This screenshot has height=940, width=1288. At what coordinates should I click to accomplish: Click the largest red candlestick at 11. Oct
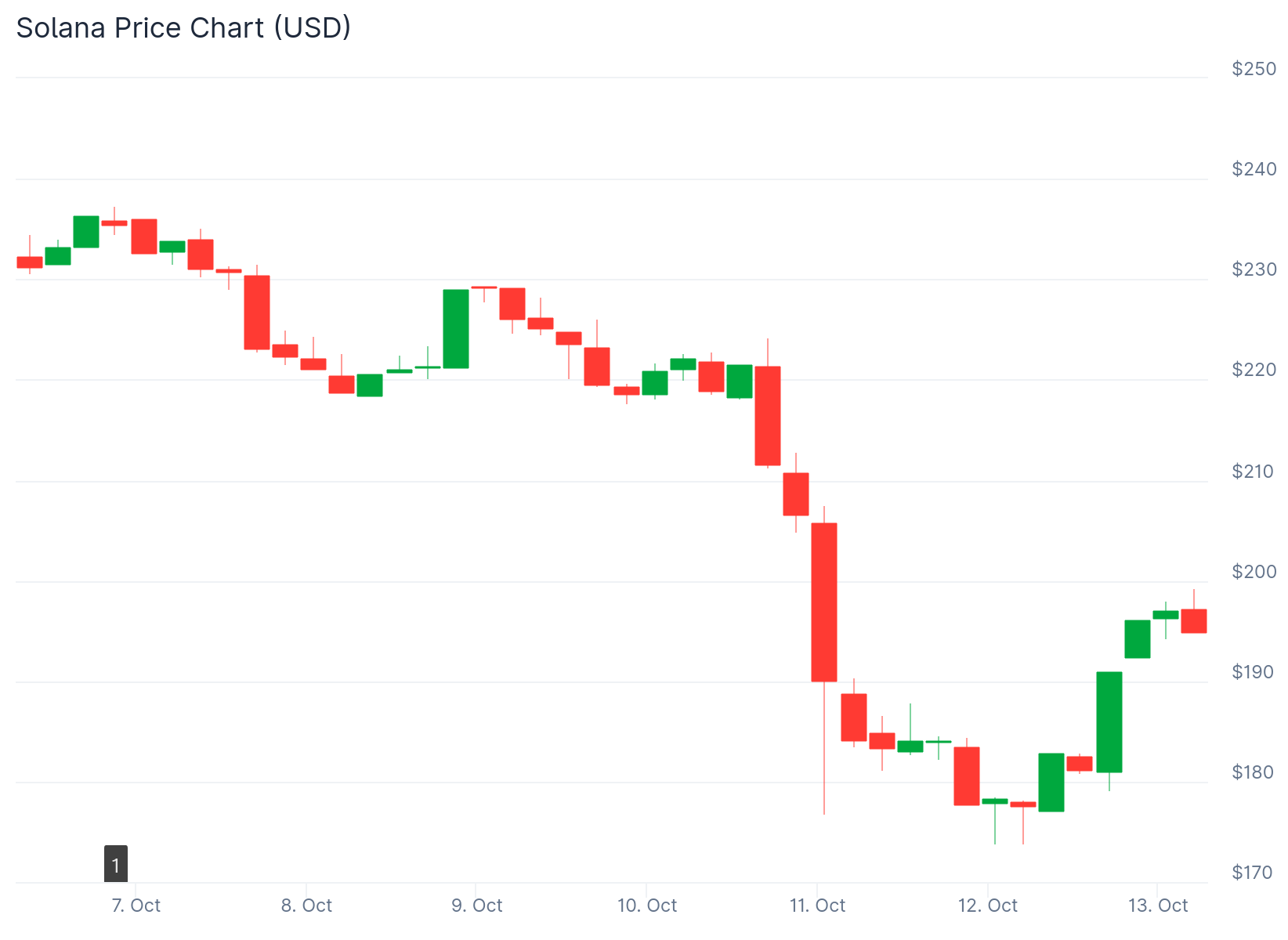824,602
